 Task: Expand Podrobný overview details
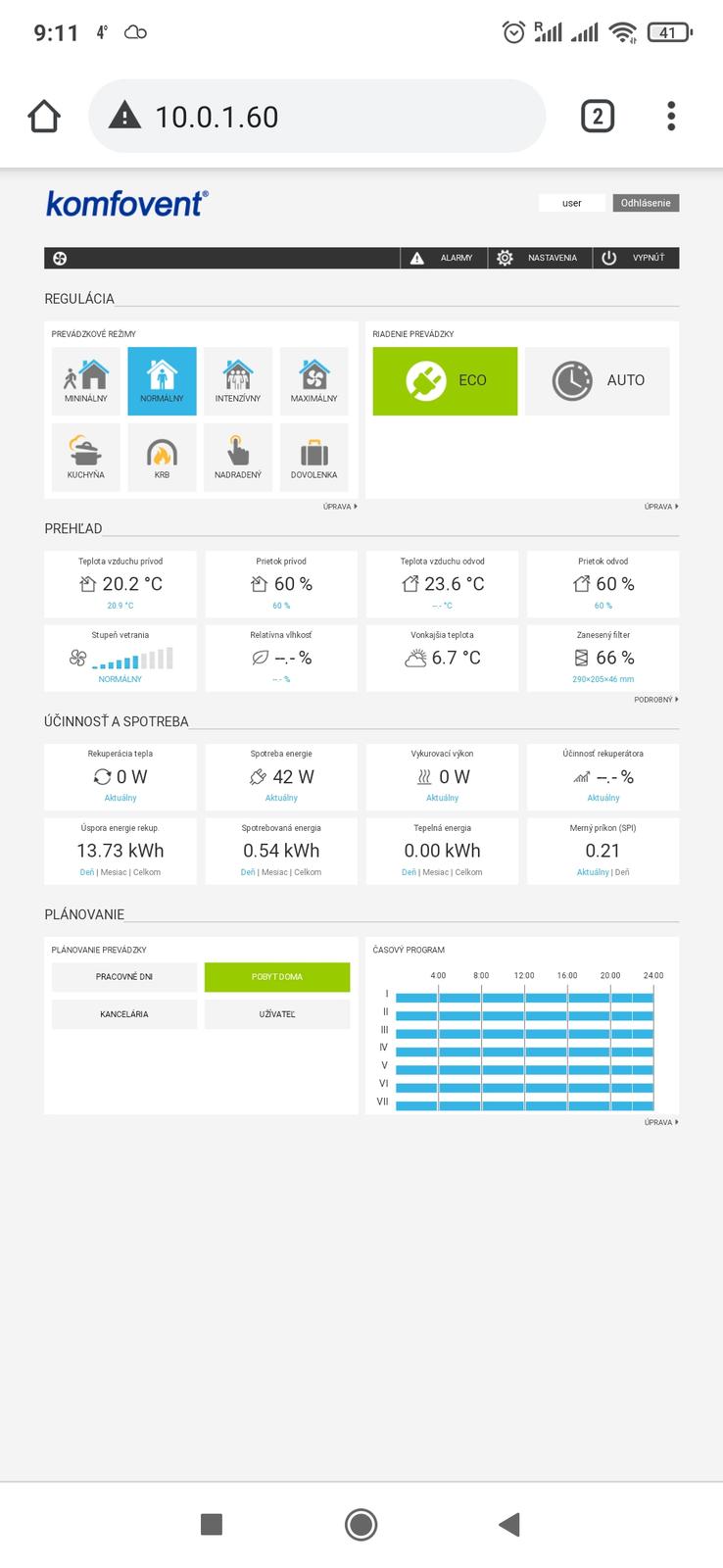[x=655, y=700]
